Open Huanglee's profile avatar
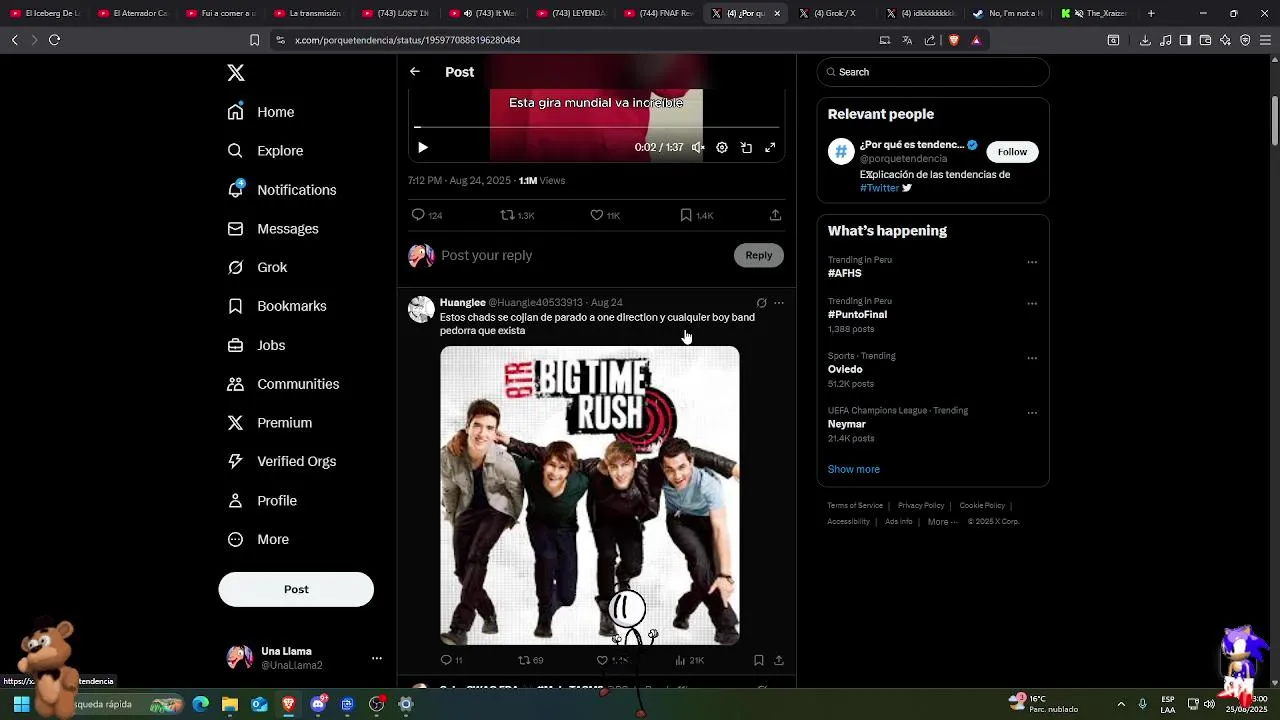This screenshot has width=1280, height=720. pos(421,309)
